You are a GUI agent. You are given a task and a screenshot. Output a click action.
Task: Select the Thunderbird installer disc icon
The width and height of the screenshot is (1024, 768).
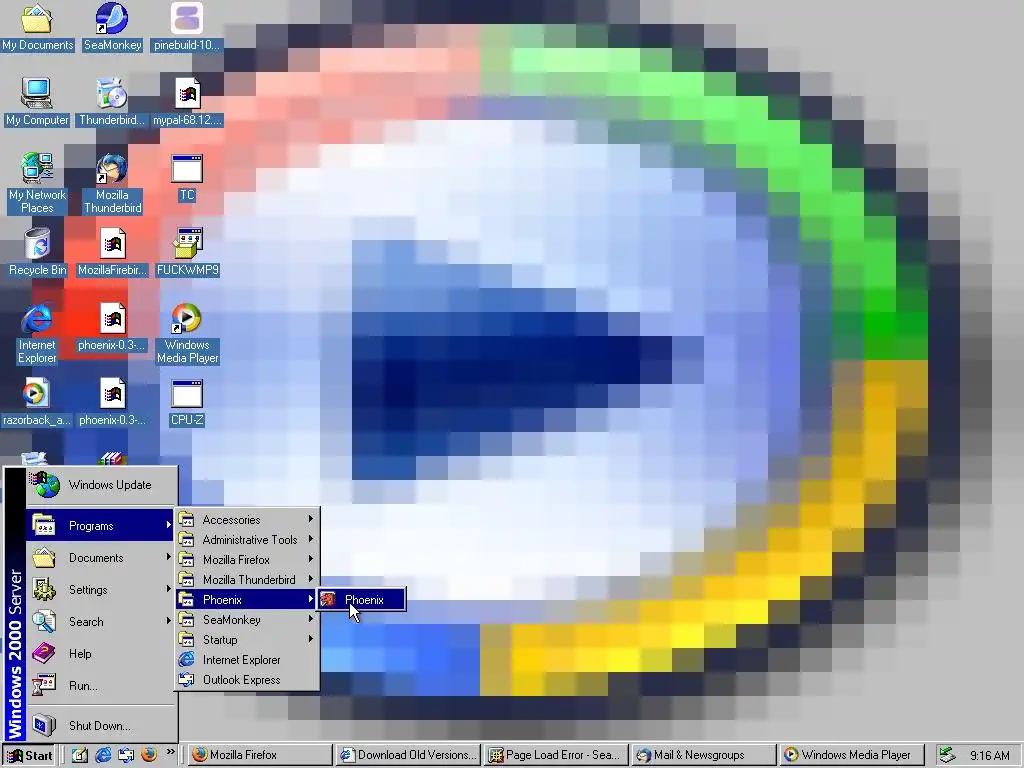(112, 101)
